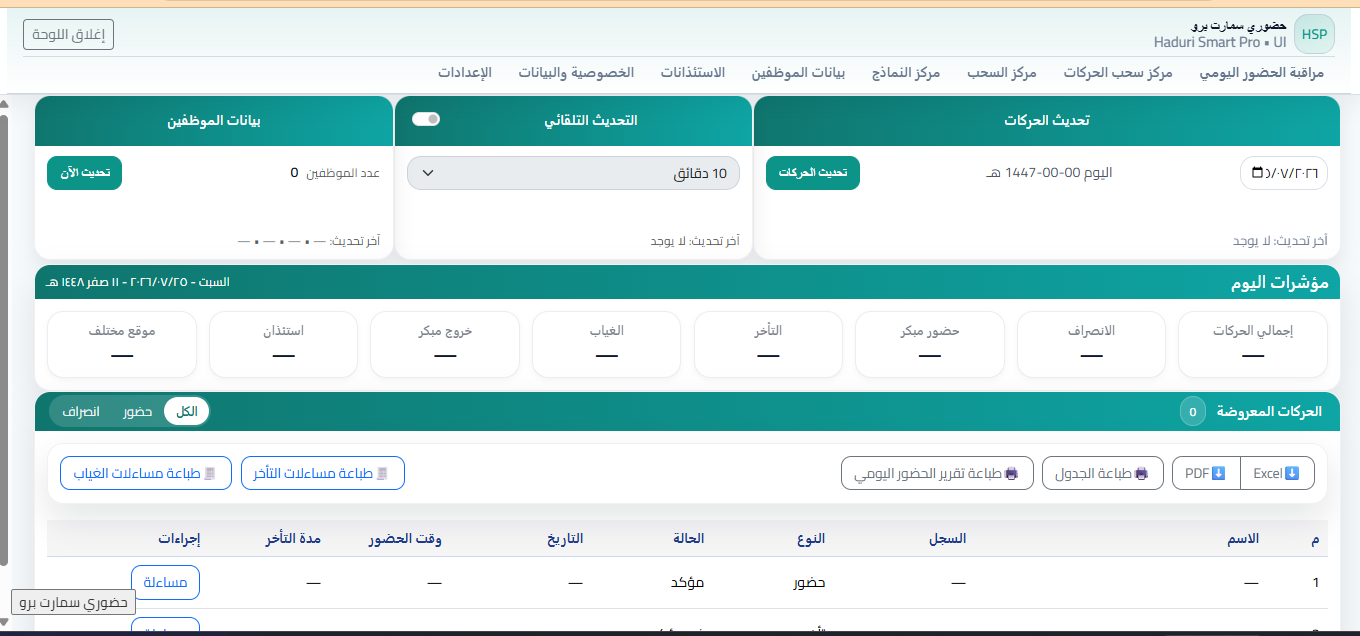This screenshot has height=636, width=1360.
Task: Go to الاستئذانات tab
Action: [x=692, y=73]
